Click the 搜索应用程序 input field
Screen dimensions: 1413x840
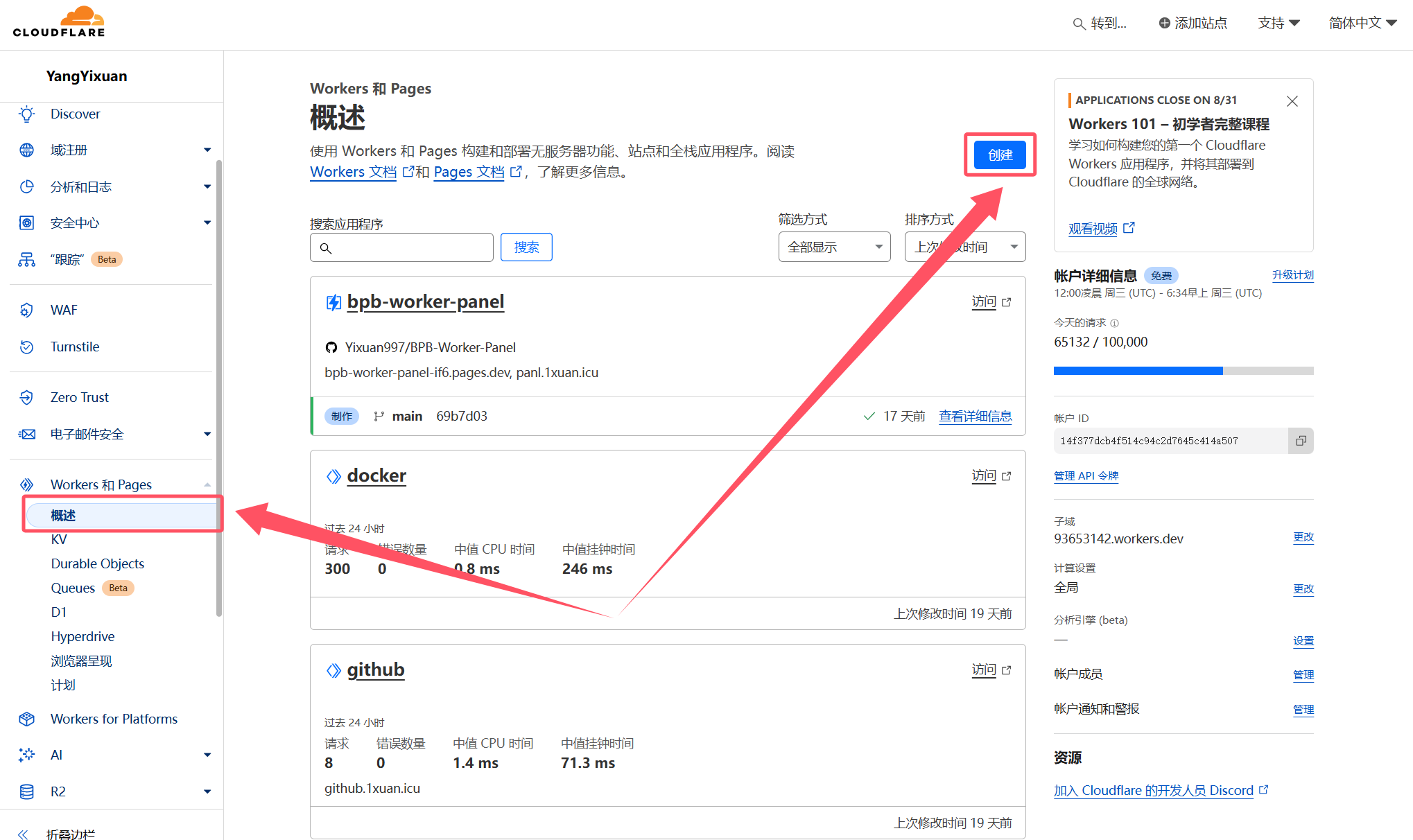pos(401,247)
